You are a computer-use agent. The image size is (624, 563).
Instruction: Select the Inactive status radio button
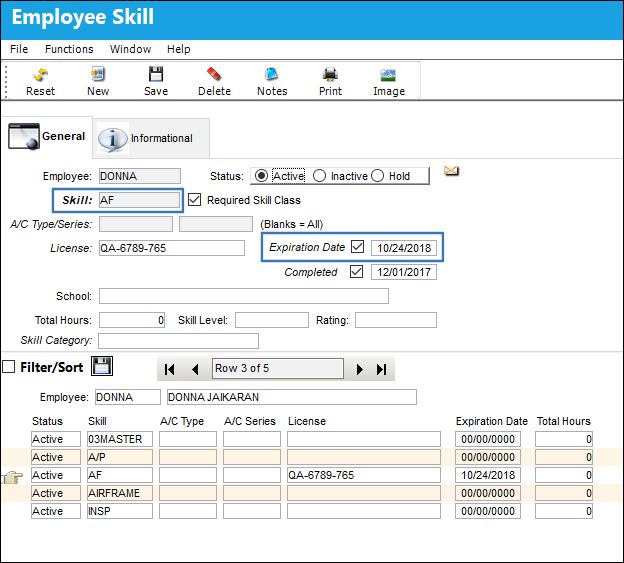point(319,176)
